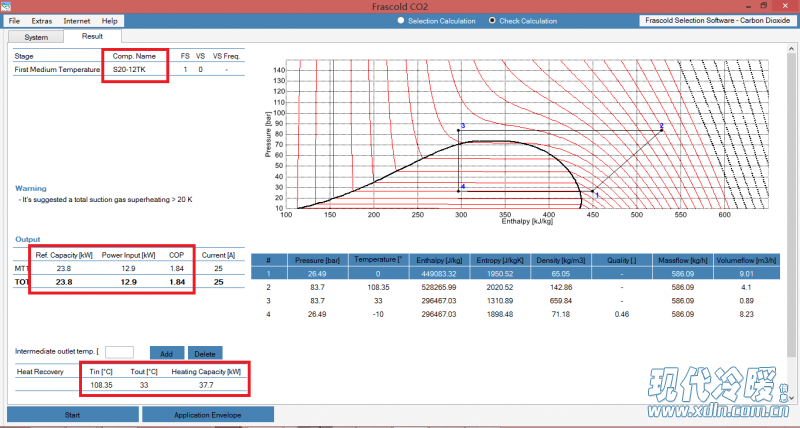This screenshot has width=800, height=428.
Task: Click the Quality column header
Action: tap(621, 260)
